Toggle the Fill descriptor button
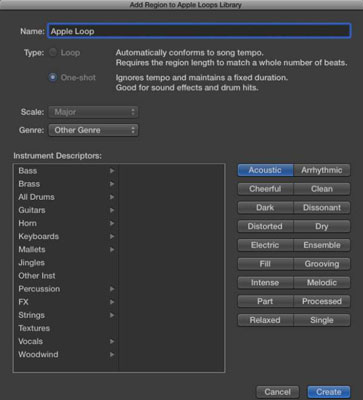The width and height of the screenshot is (363, 400). pos(265,264)
